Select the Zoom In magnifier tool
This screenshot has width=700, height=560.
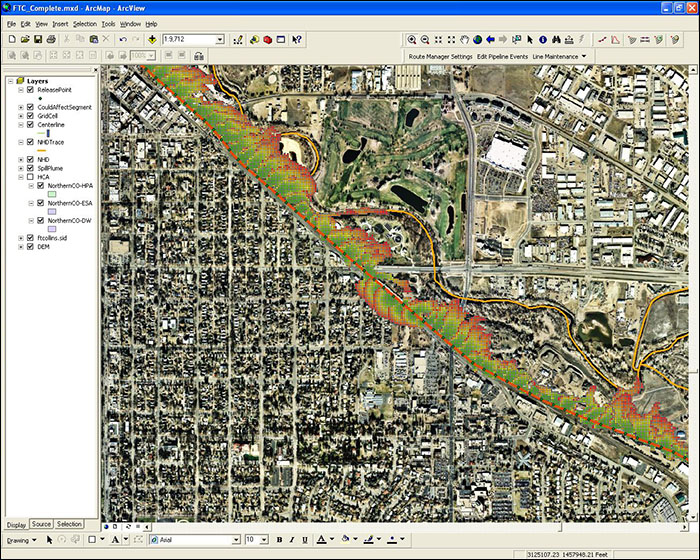(x=412, y=40)
